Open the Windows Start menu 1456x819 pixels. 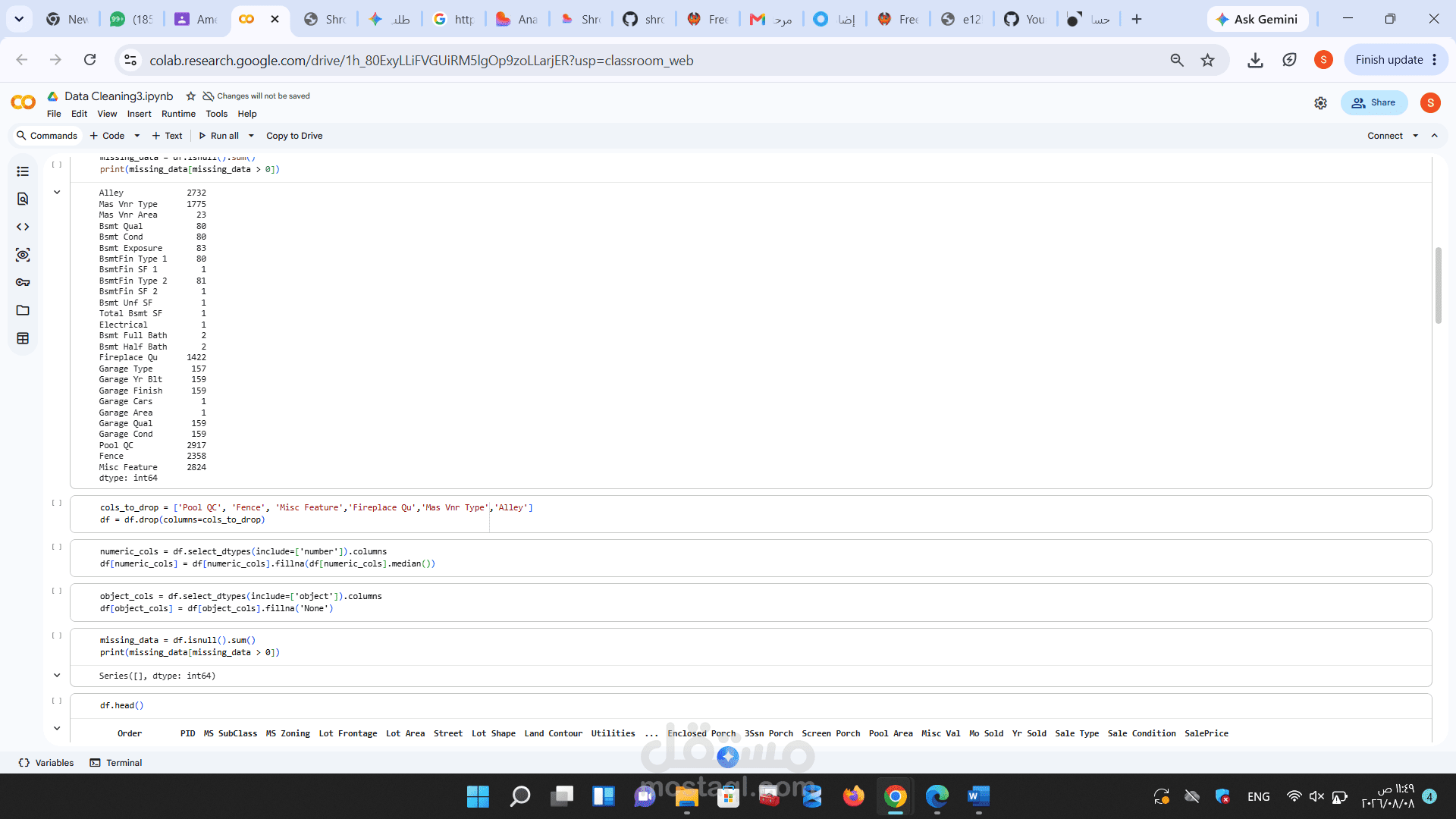[478, 796]
